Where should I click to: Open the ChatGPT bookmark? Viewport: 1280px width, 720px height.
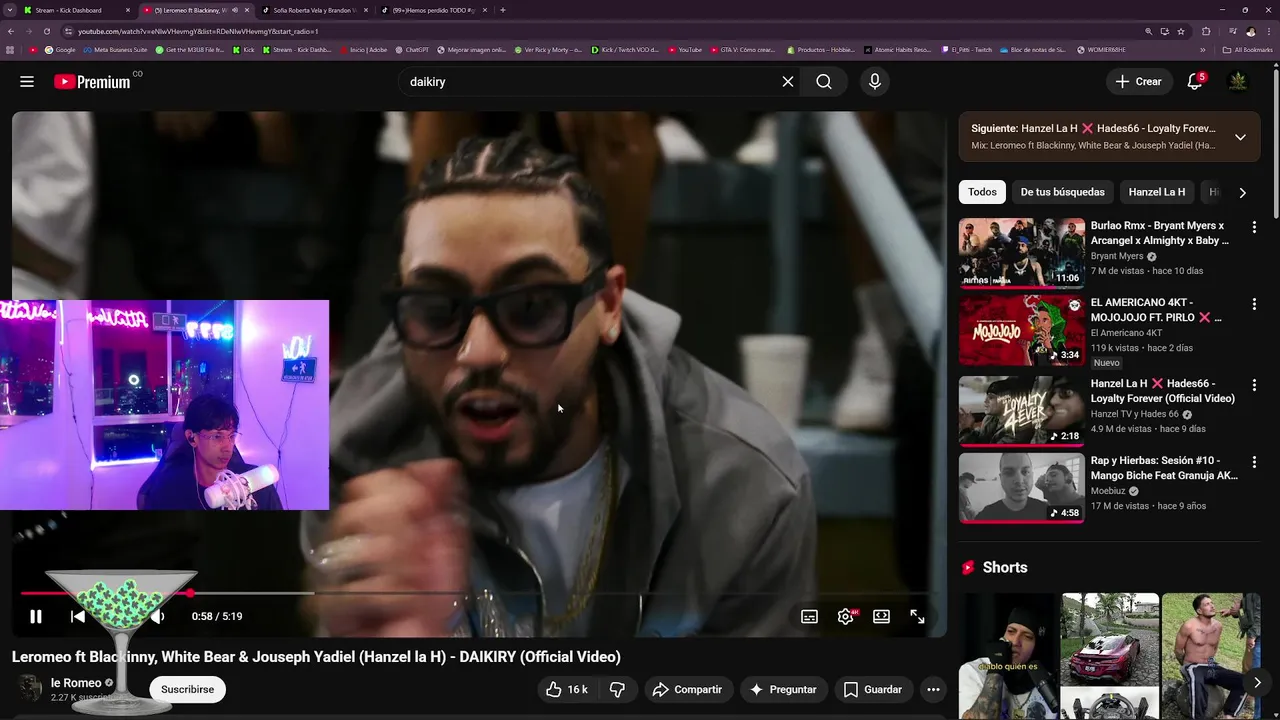pos(411,50)
